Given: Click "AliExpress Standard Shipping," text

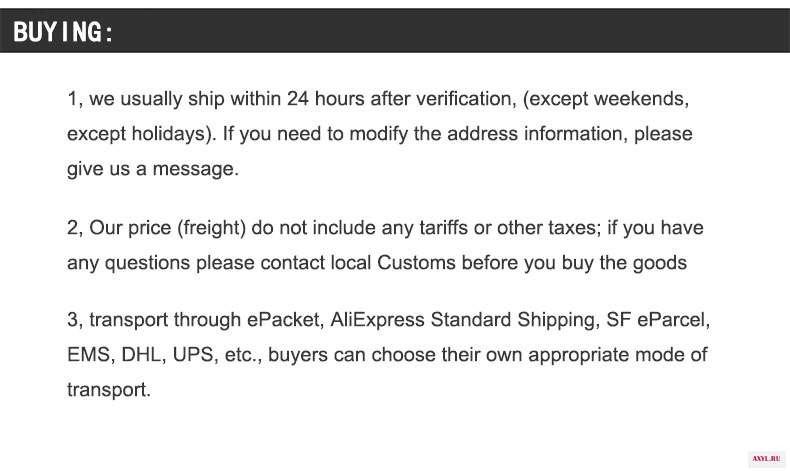Looking at the screenshot, I should pyautogui.click(x=465, y=321).
